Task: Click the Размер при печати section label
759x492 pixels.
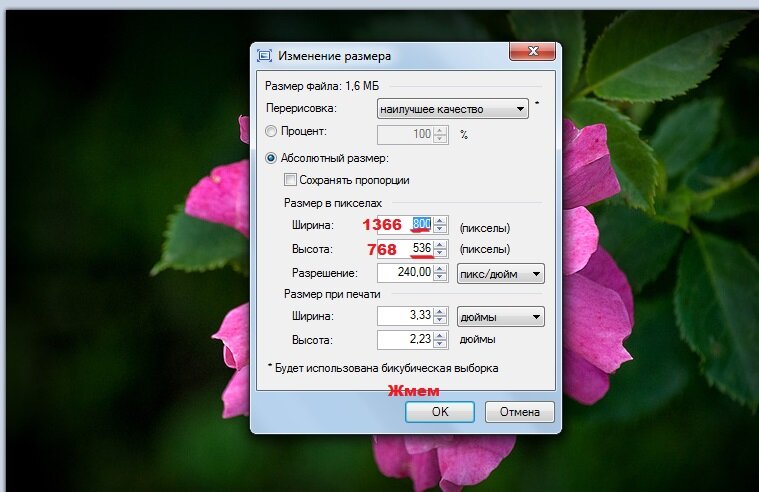Action: click(x=332, y=294)
